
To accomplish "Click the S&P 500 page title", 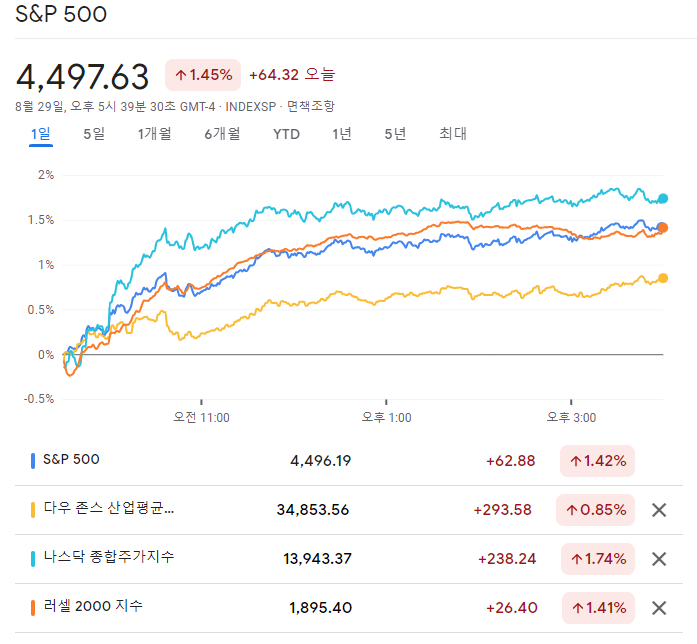I will (x=61, y=14).
